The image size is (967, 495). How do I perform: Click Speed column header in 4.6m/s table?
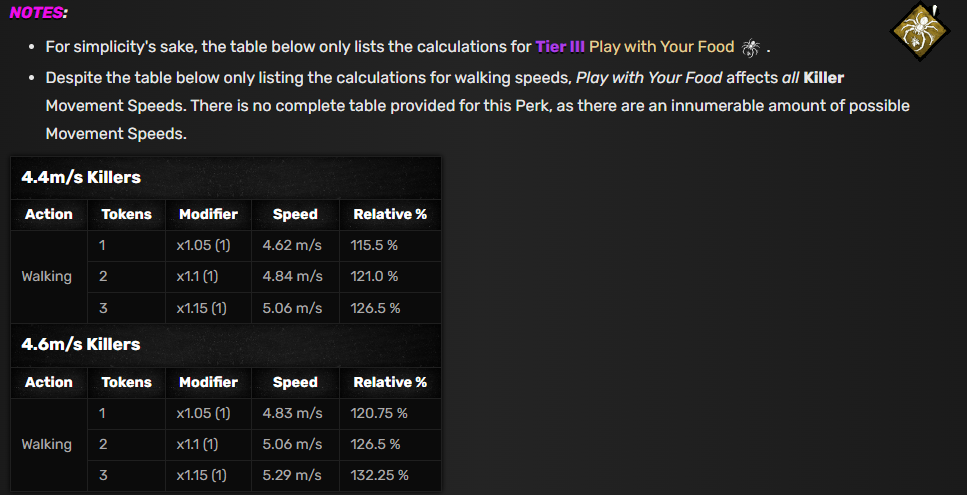(295, 382)
